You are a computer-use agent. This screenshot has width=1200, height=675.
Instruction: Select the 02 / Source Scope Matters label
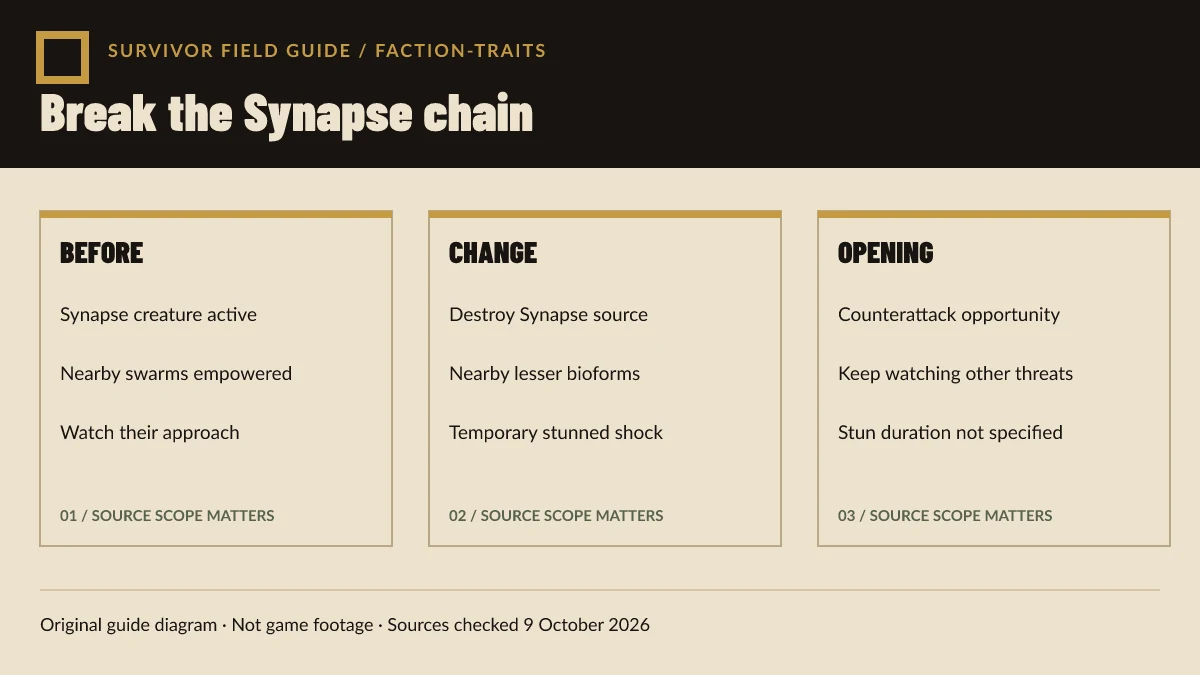click(556, 516)
